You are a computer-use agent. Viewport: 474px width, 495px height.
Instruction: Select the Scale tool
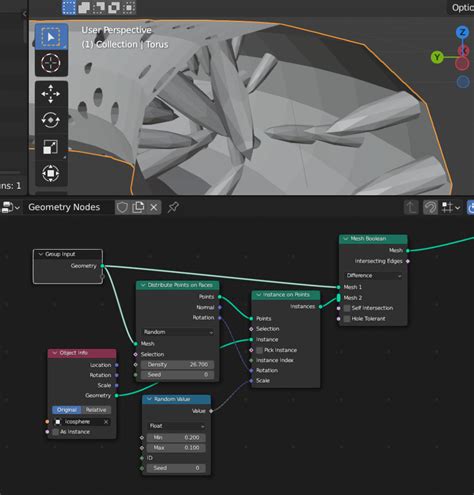[x=51, y=147]
